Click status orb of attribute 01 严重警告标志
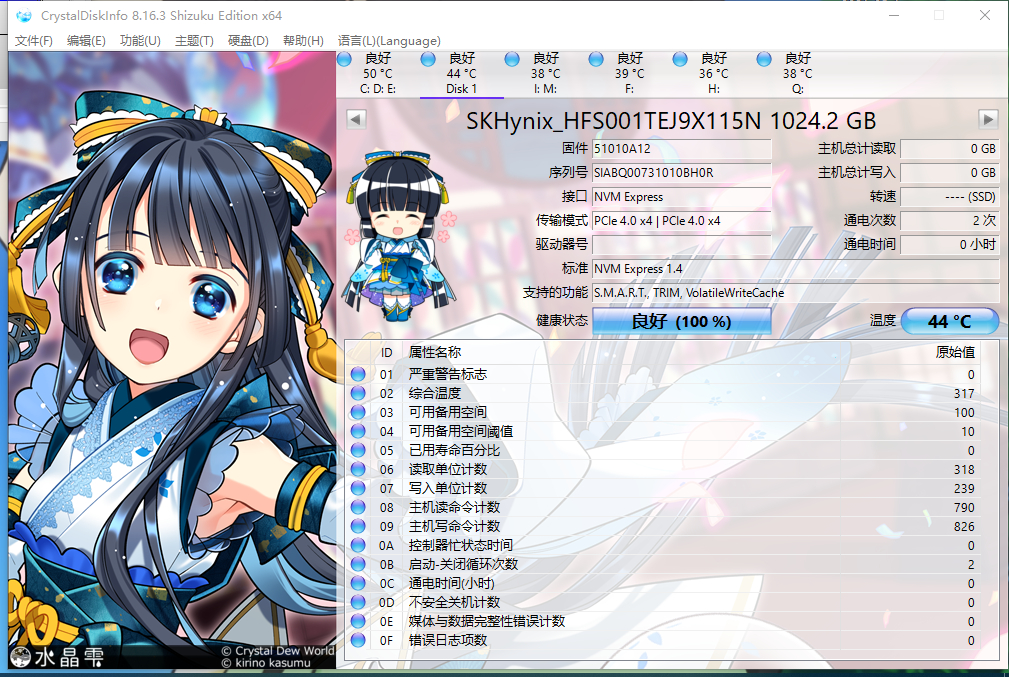The width and height of the screenshot is (1009, 677). point(358,374)
